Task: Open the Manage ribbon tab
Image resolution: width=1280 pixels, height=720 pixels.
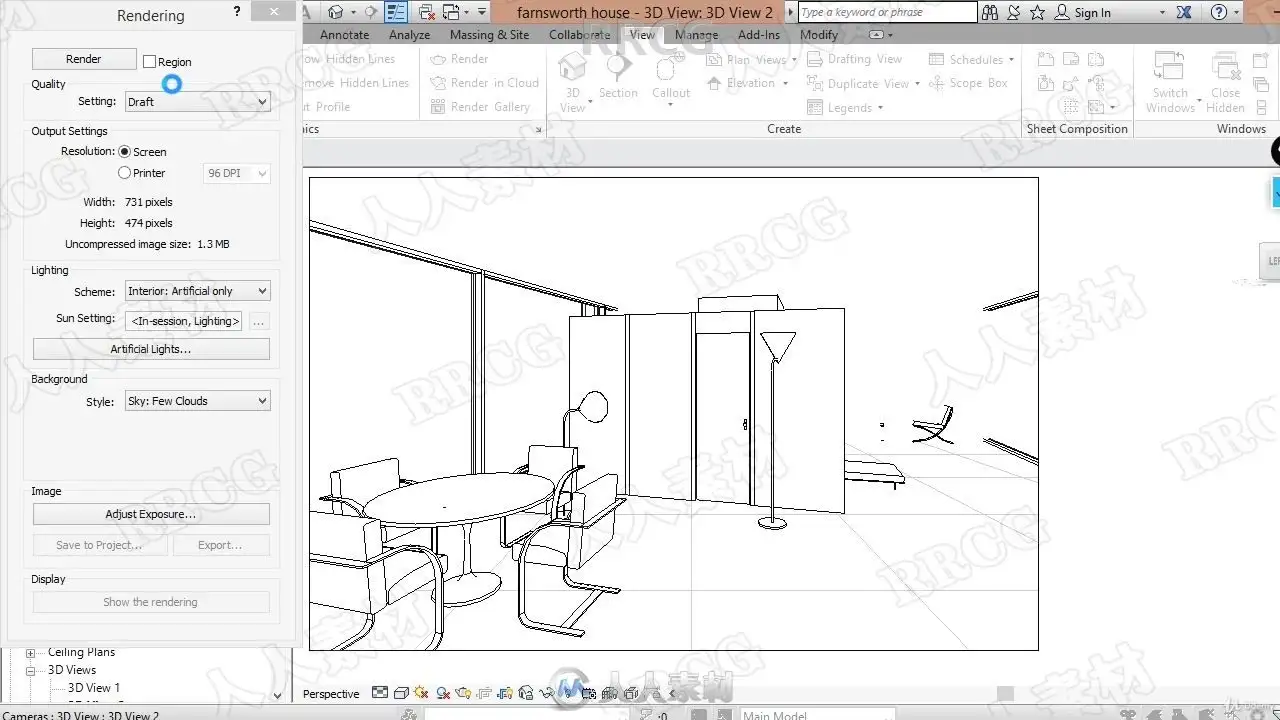Action: click(697, 35)
